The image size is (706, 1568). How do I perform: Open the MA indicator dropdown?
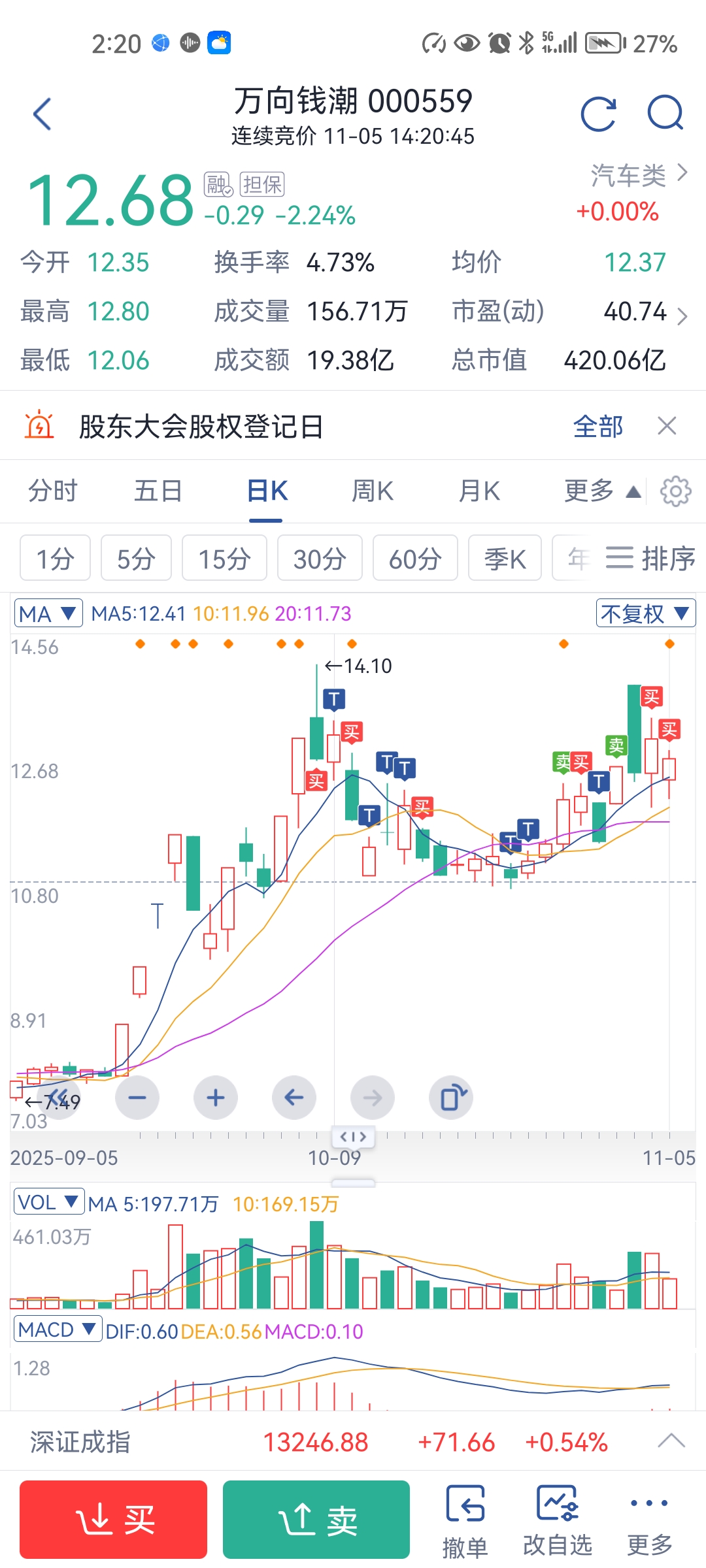(x=48, y=613)
